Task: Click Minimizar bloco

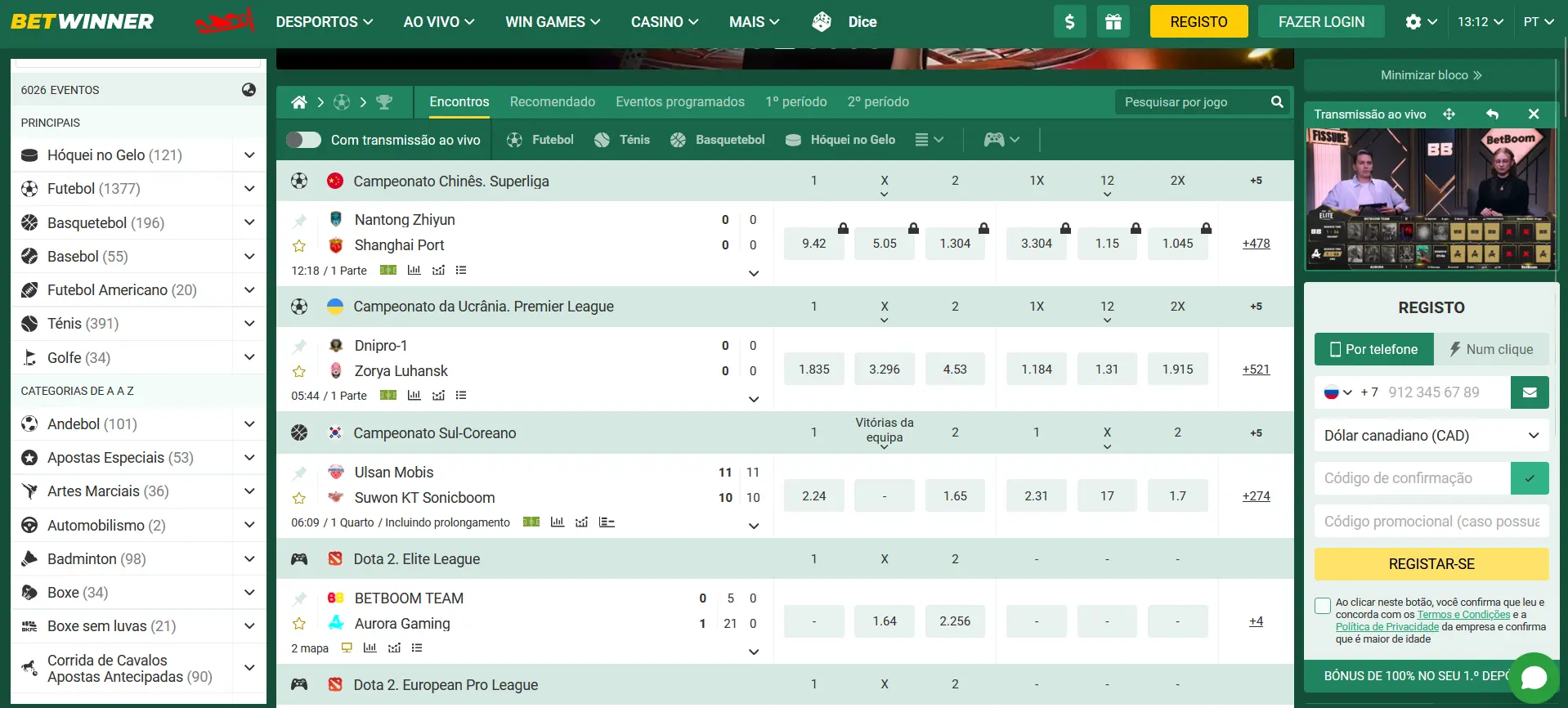Action: pos(1431,75)
